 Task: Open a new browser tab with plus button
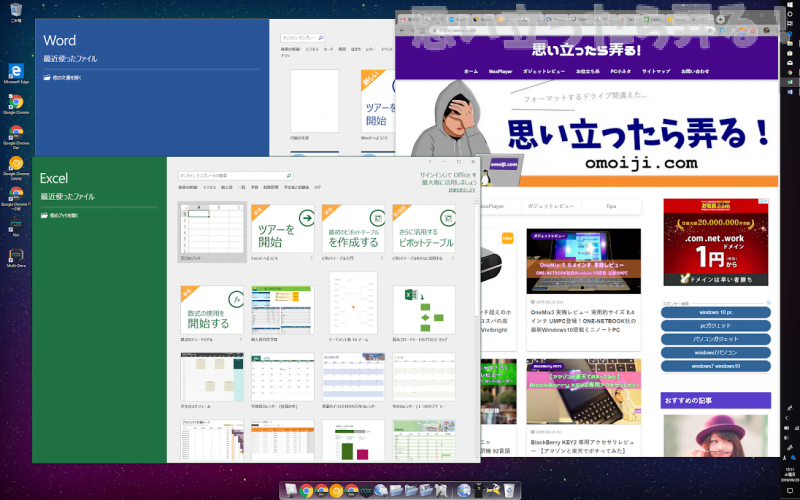(720, 19)
